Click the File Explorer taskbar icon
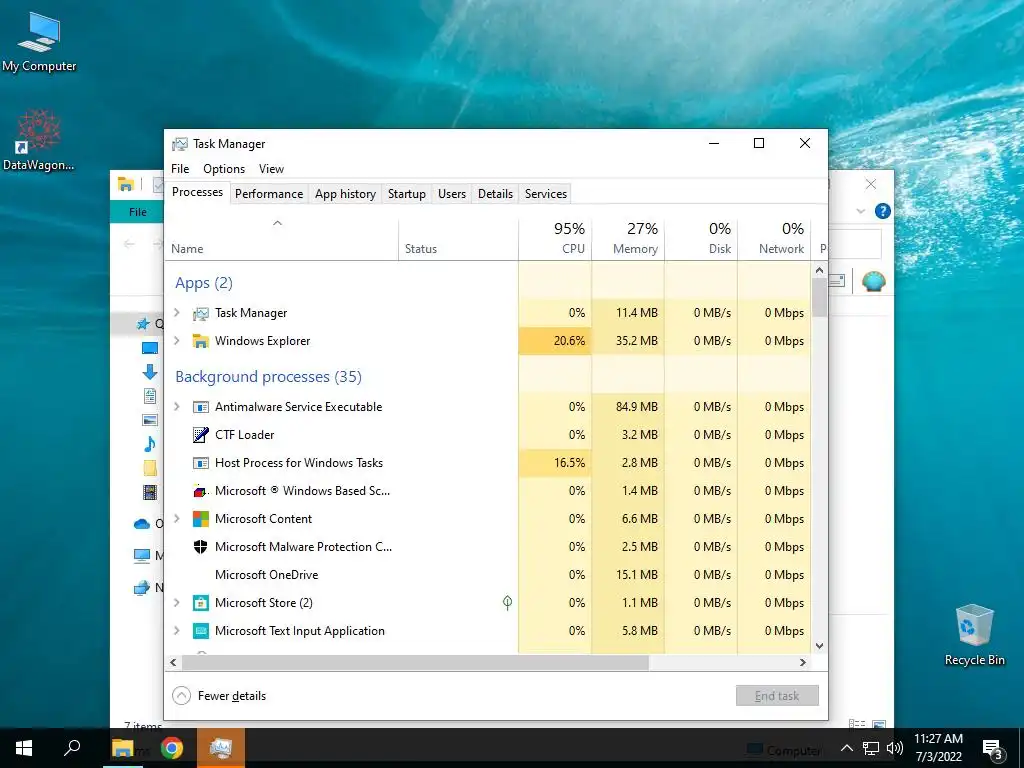The width and height of the screenshot is (1024, 768). (x=123, y=748)
